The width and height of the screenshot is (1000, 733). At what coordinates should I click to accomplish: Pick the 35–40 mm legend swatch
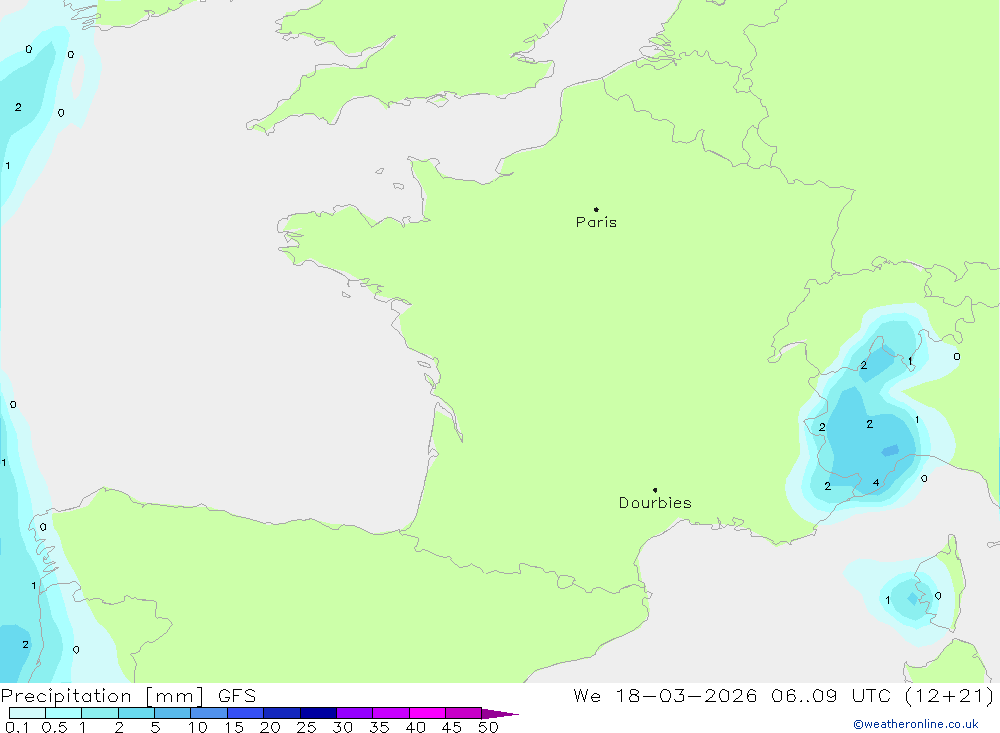pos(391,713)
